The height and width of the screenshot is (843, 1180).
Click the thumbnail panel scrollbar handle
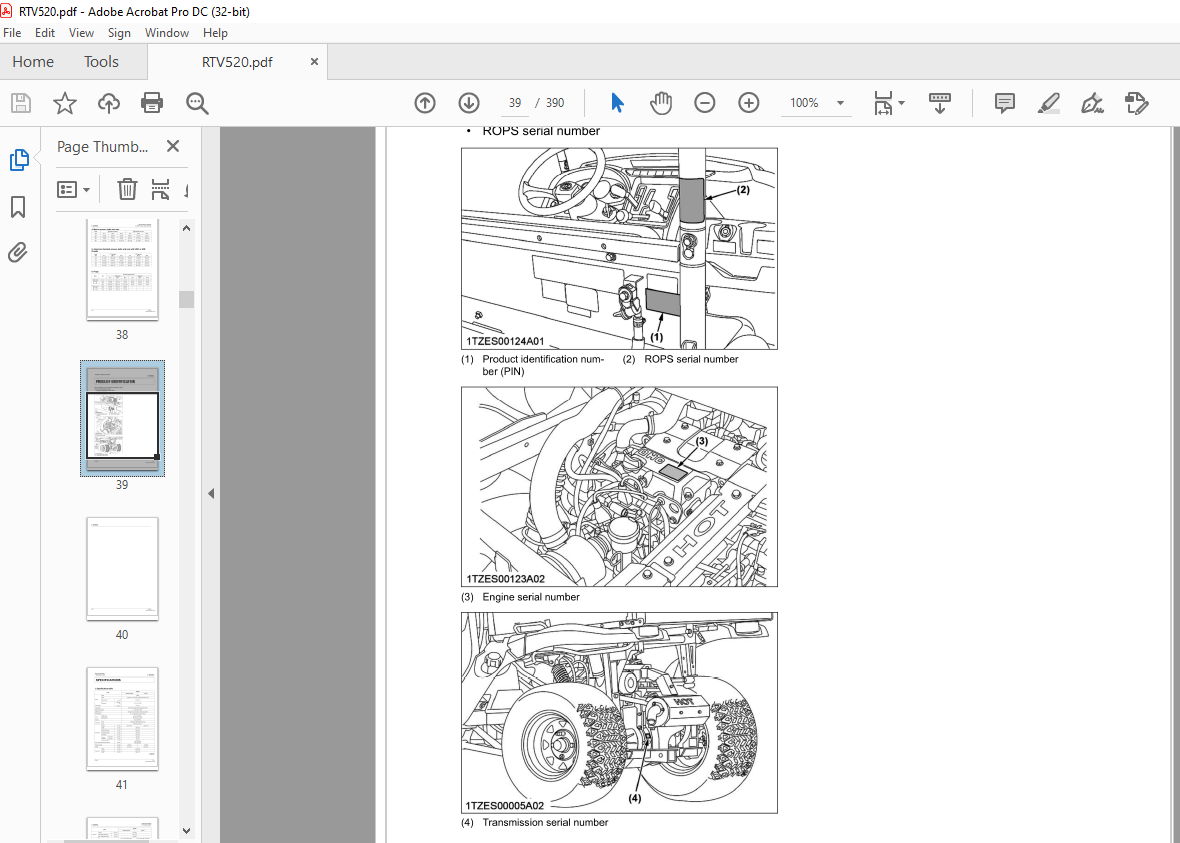(187, 299)
